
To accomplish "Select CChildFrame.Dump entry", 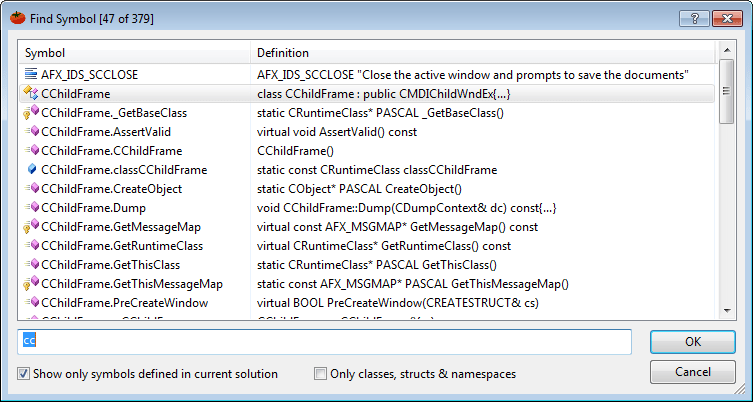I will (x=94, y=208).
